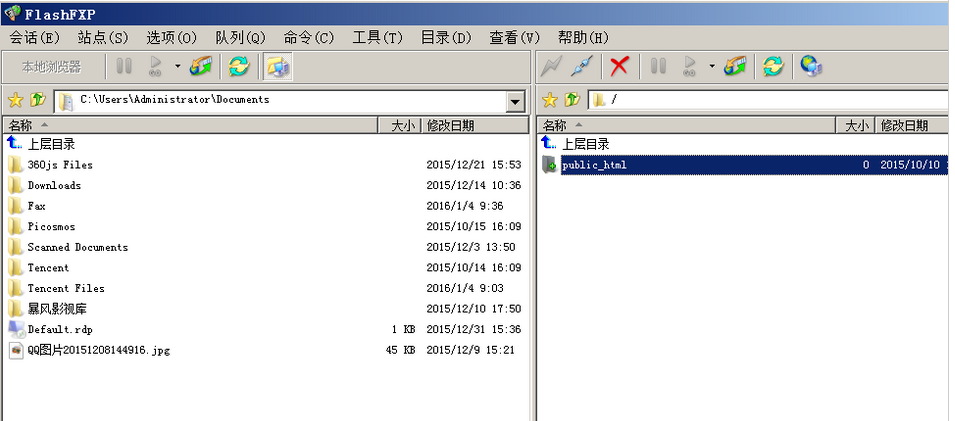Open transfer dropdown arrow in local toolbar

click(x=177, y=66)
